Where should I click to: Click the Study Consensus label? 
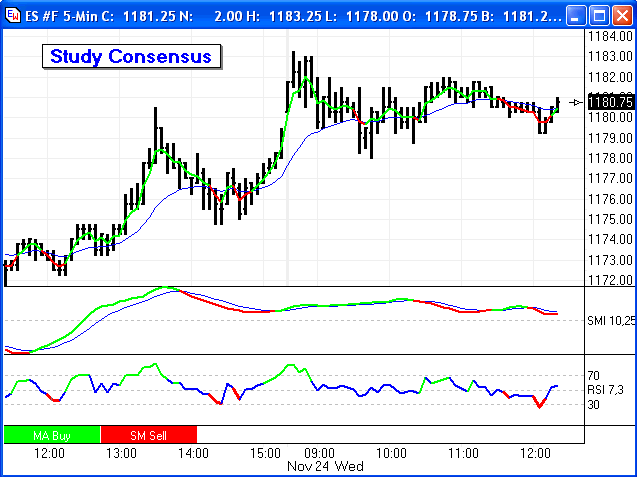tap(131, 56)
